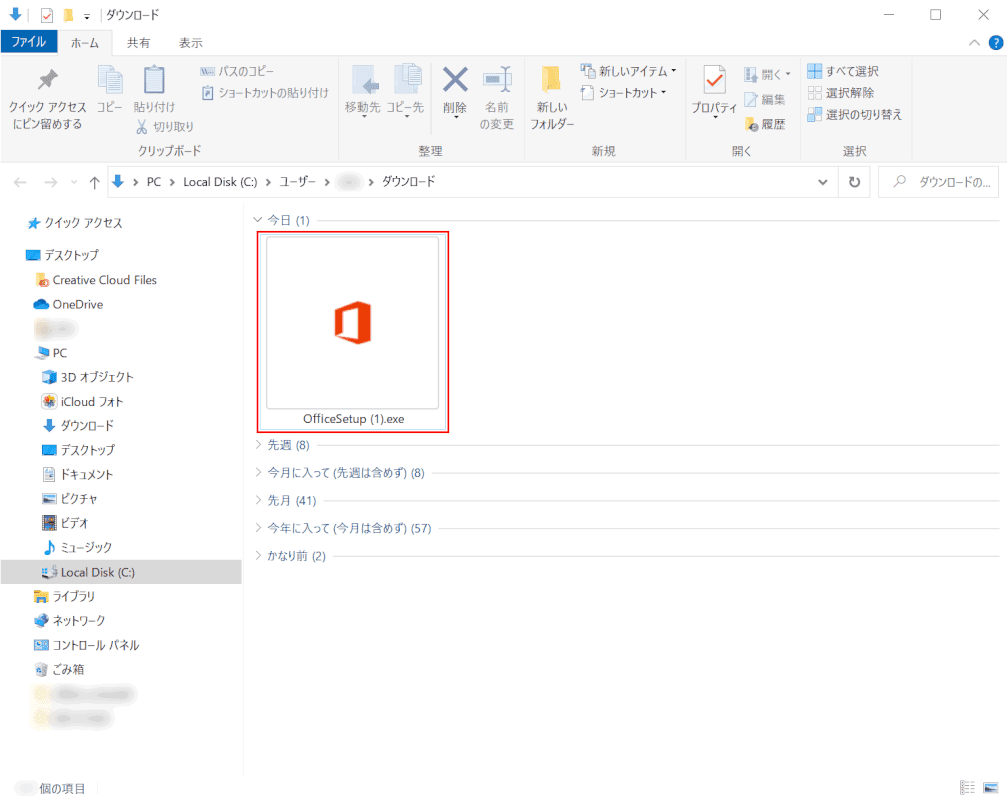Open ミュージック in the sidebar
This screenshot has height=800, width=1007.
pos(77,548)
